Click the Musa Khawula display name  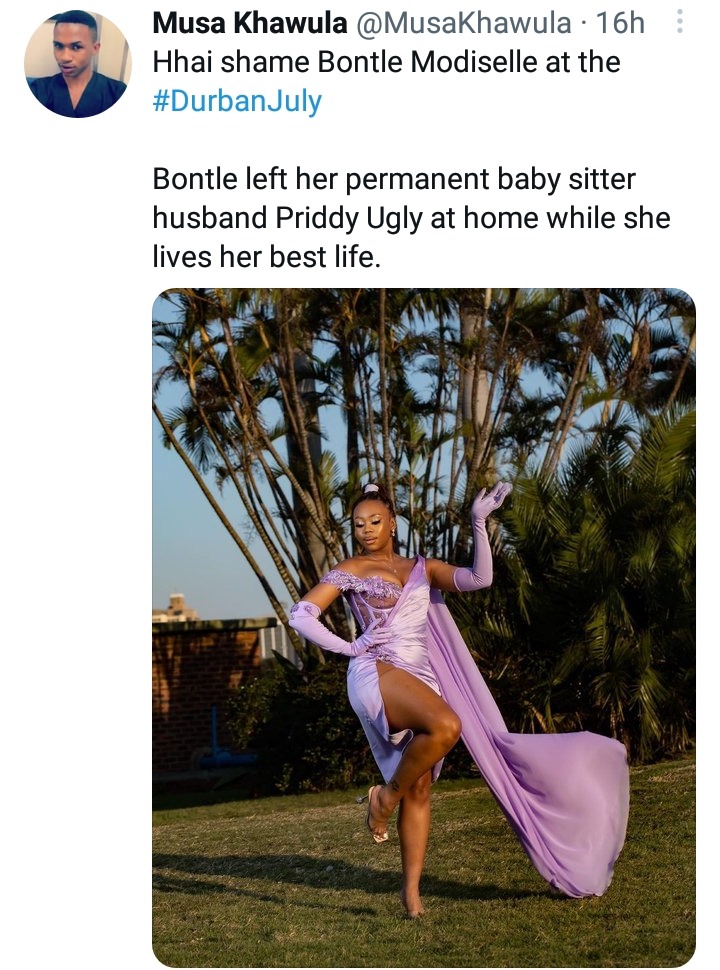coord(250,24)
